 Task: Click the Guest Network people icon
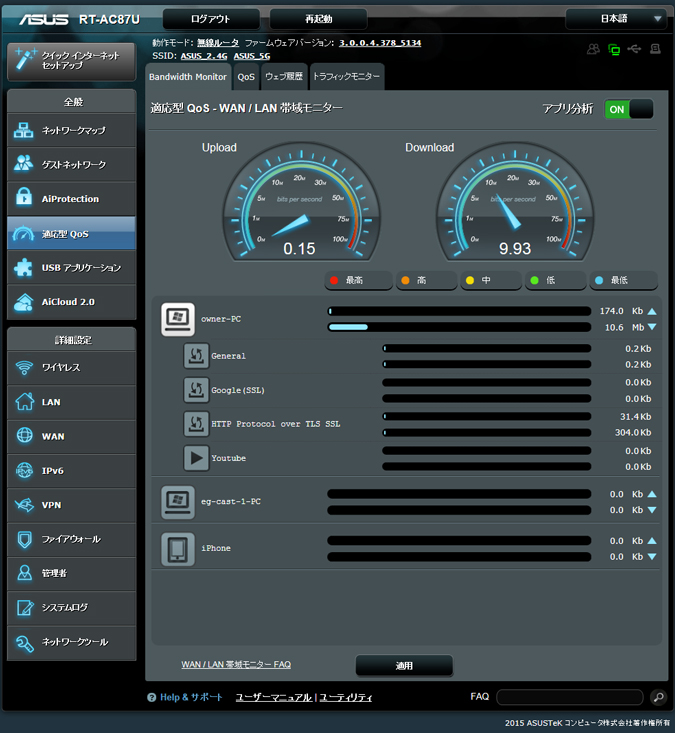(23, 164)
